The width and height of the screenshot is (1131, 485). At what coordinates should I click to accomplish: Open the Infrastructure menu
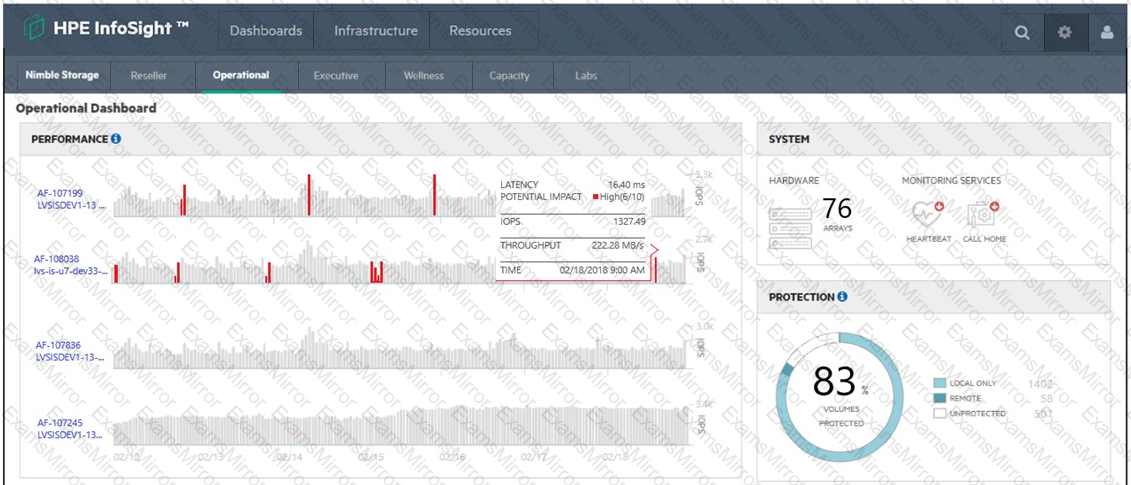[376, 31]
